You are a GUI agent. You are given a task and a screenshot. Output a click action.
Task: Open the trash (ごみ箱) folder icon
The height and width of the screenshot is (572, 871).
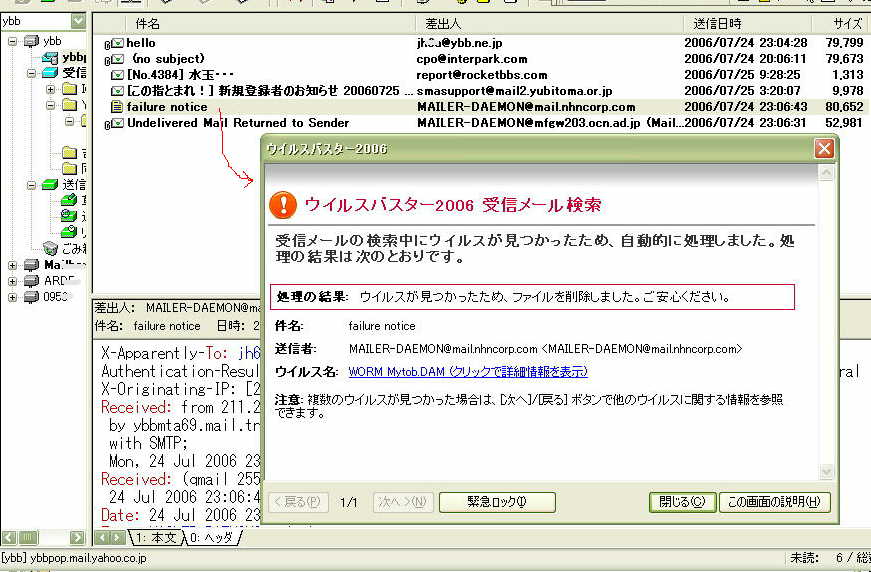pos(51,248)
